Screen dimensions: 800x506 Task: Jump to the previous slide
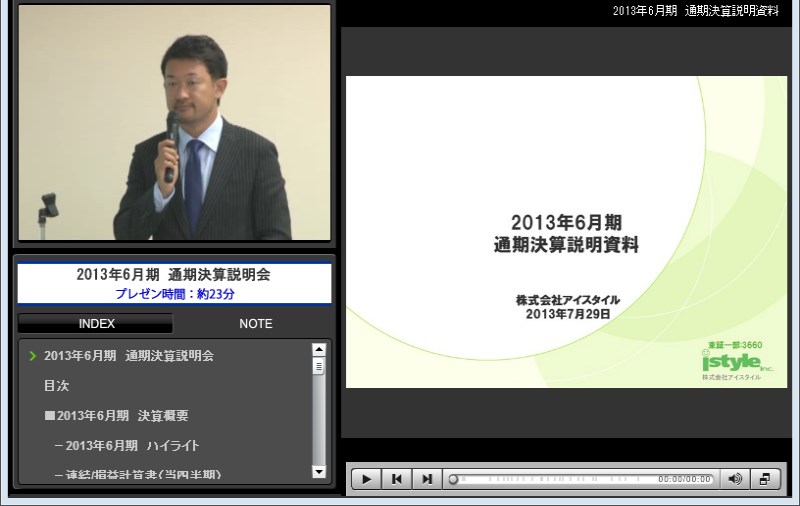[396, 479]
